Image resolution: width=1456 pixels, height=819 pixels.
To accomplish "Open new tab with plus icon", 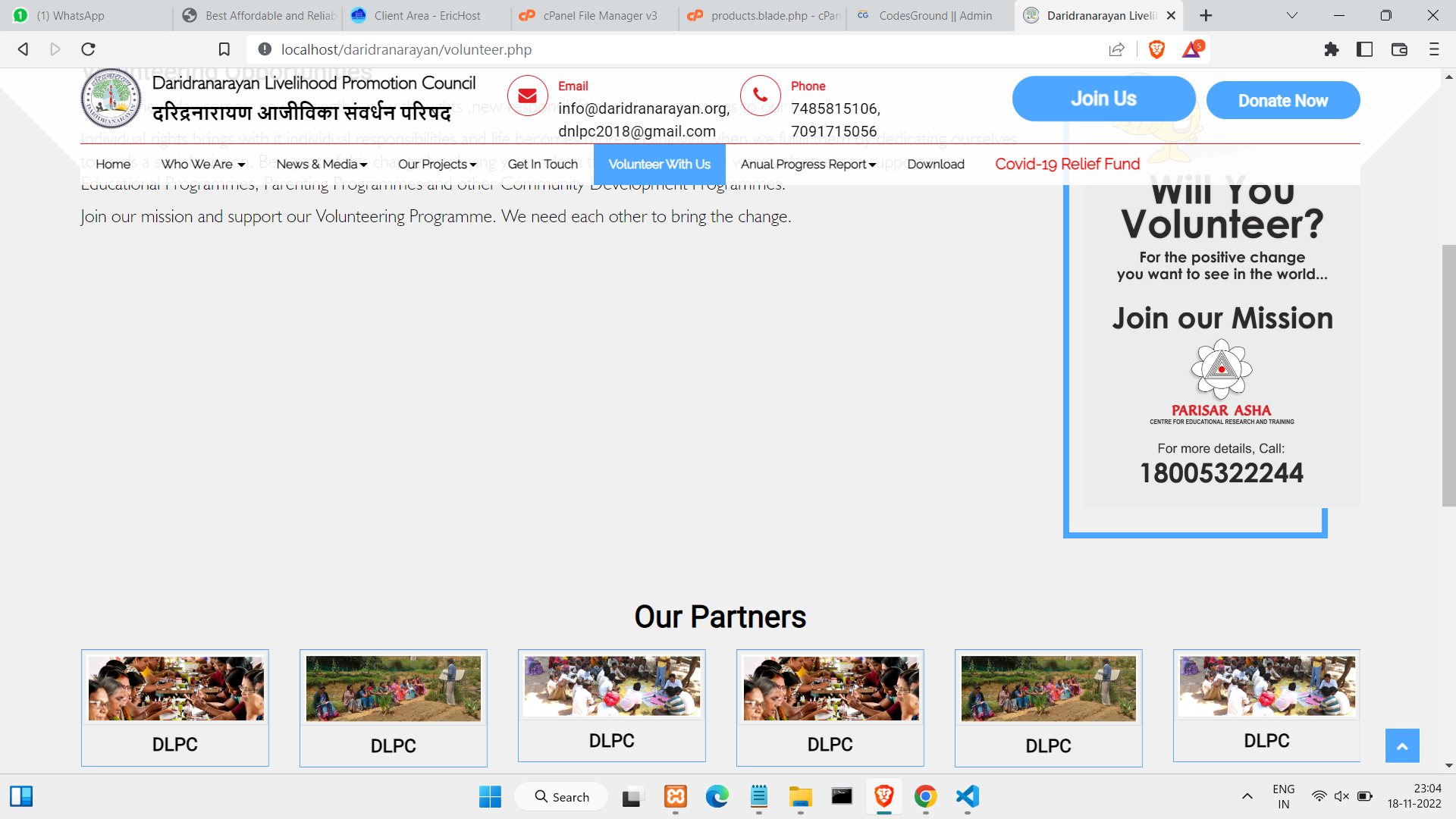I will click(x=1206, y=15).
